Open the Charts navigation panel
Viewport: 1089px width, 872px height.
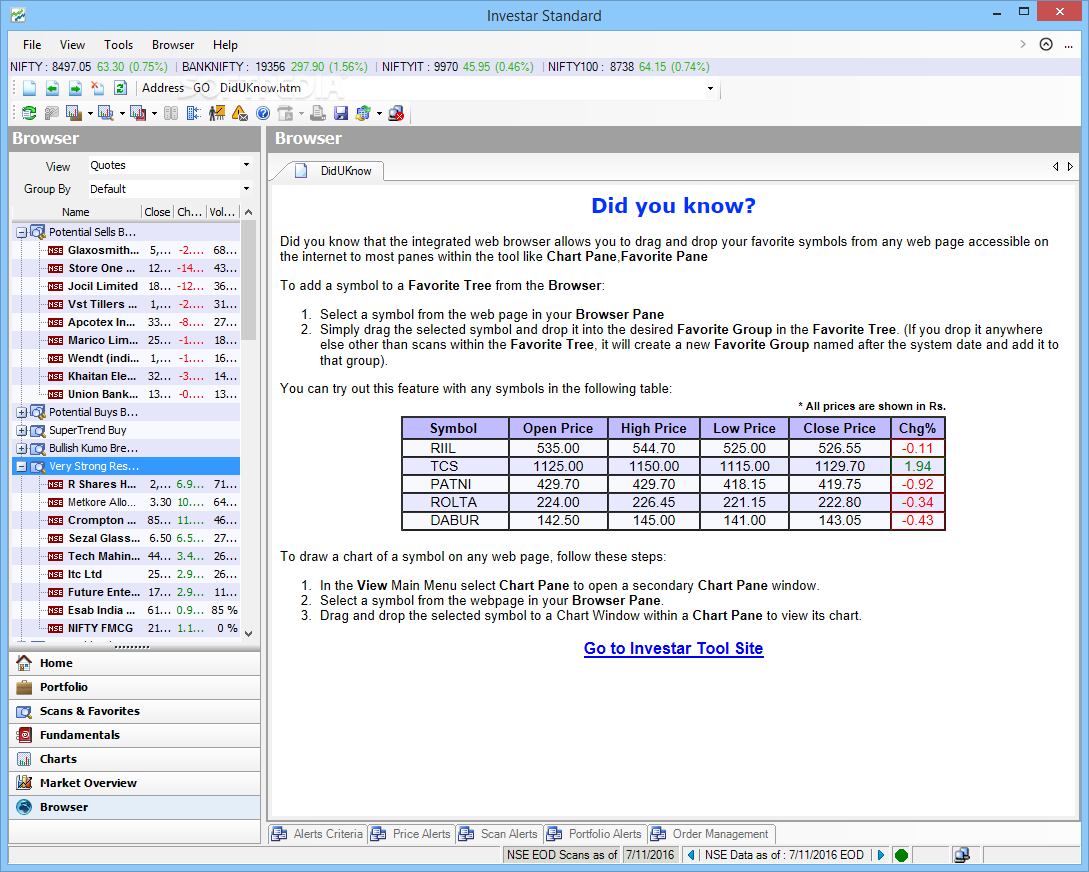tap(135, 759)
